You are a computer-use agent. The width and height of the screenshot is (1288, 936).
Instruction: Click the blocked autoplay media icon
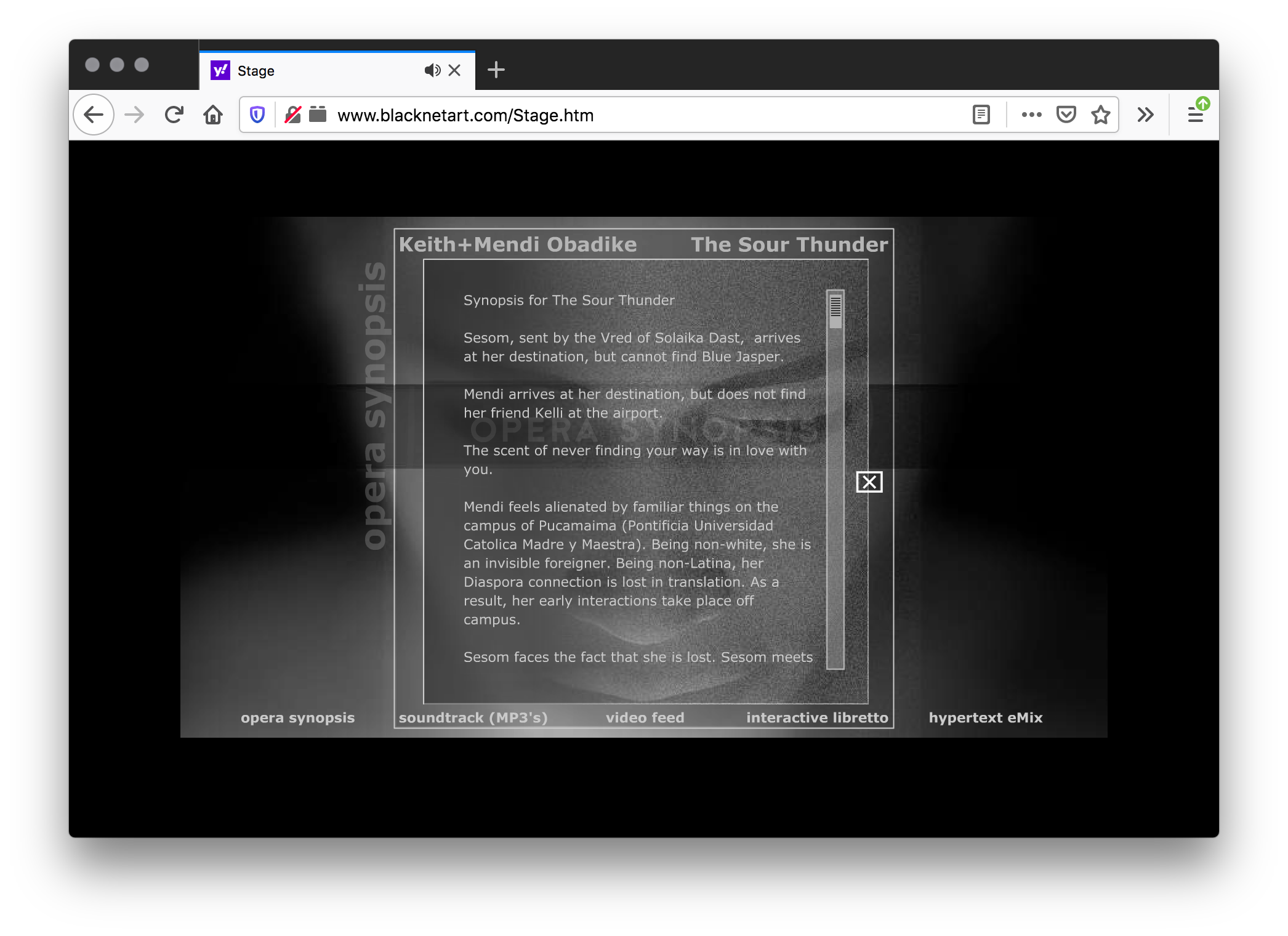[x=293, y=115]
